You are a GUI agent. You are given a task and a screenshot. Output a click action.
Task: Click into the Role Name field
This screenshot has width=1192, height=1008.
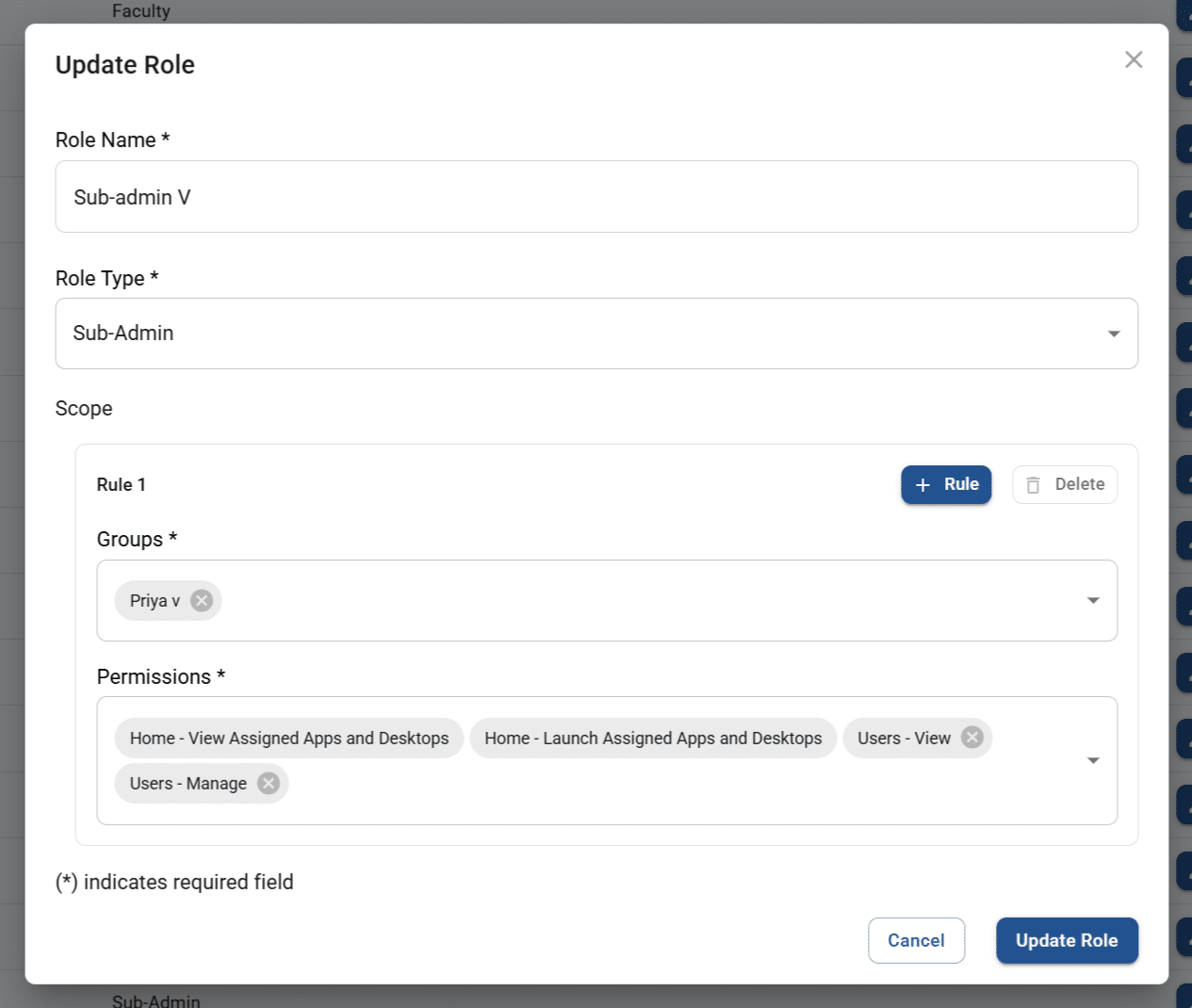click(x=596, y=197)
